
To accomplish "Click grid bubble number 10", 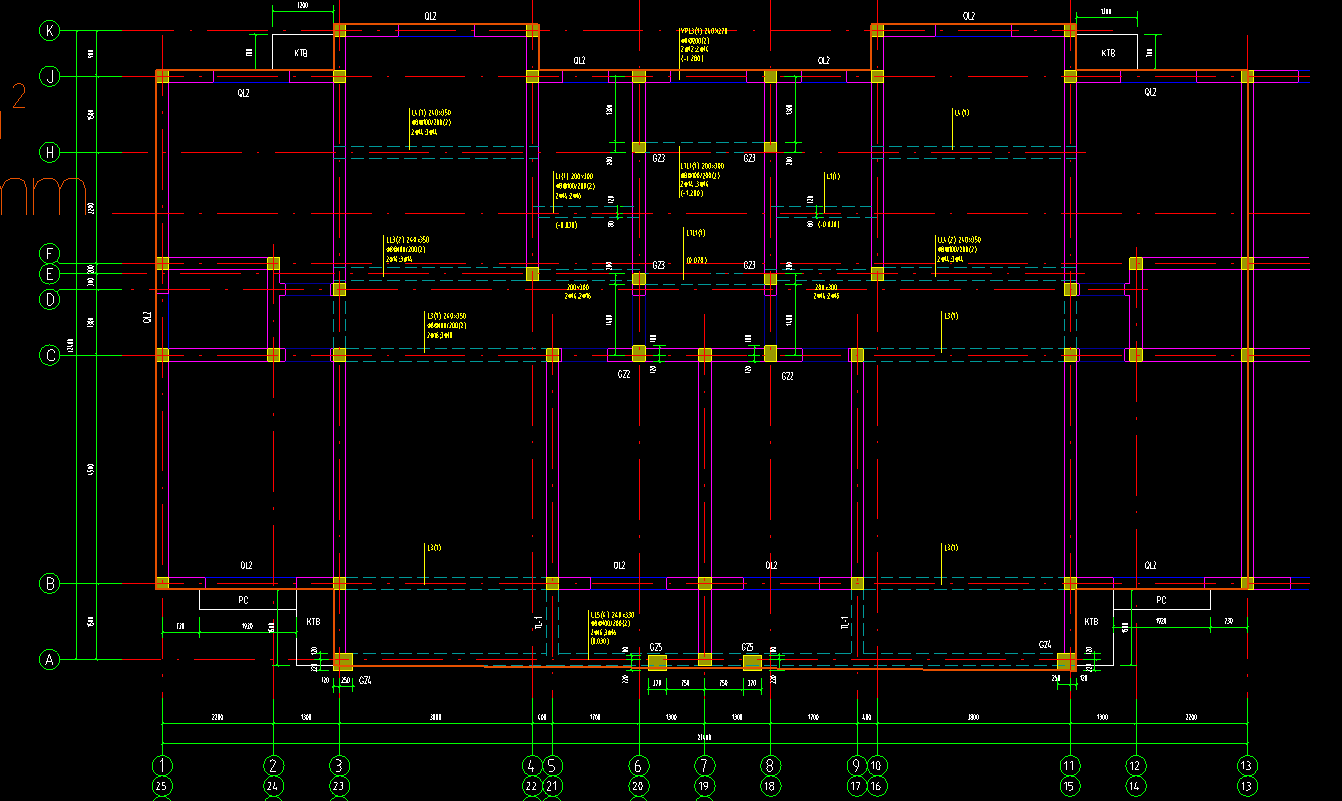I will coord(878,765).
